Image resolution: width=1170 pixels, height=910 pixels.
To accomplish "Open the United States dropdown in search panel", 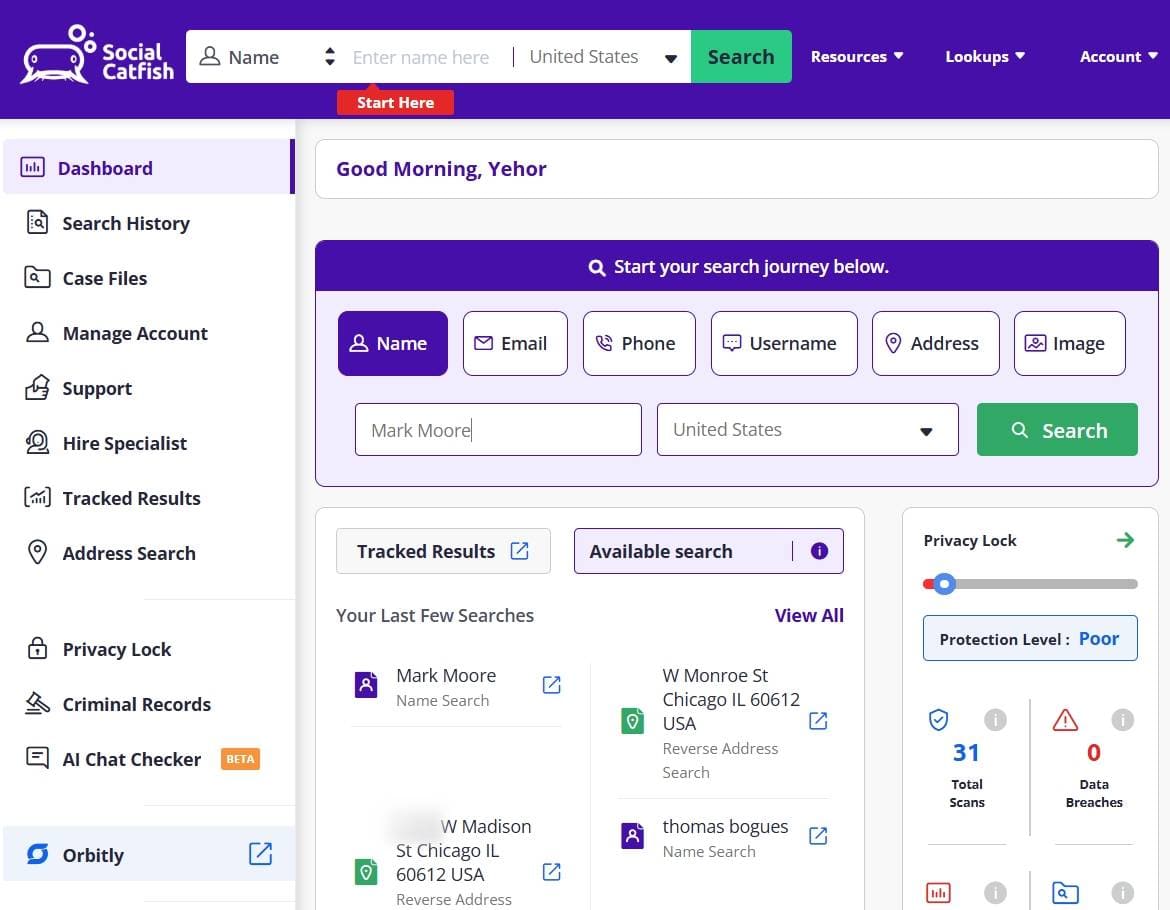I will click(x=807, y=430).
